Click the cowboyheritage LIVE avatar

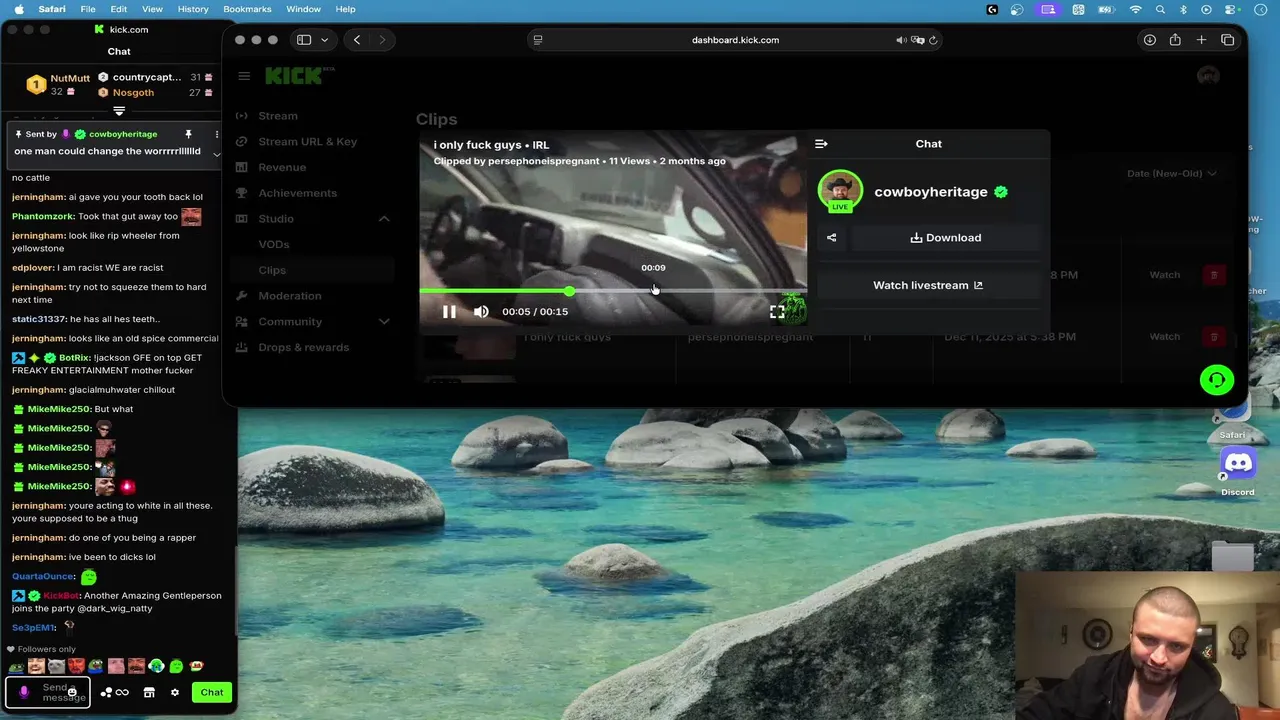840,192
